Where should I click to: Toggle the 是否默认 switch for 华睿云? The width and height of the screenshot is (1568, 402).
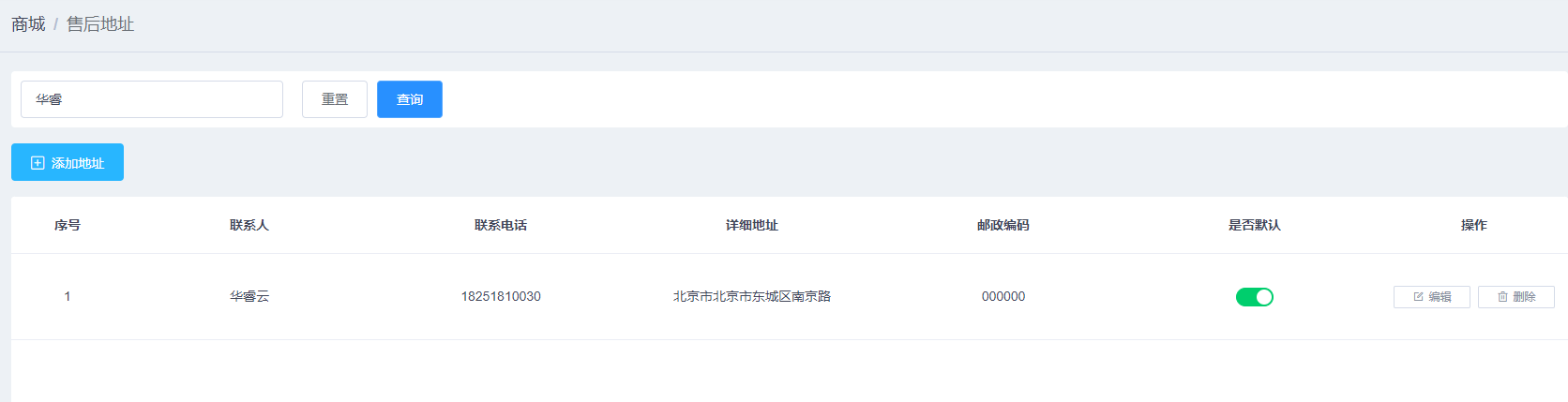click(x=1254, y=297)
